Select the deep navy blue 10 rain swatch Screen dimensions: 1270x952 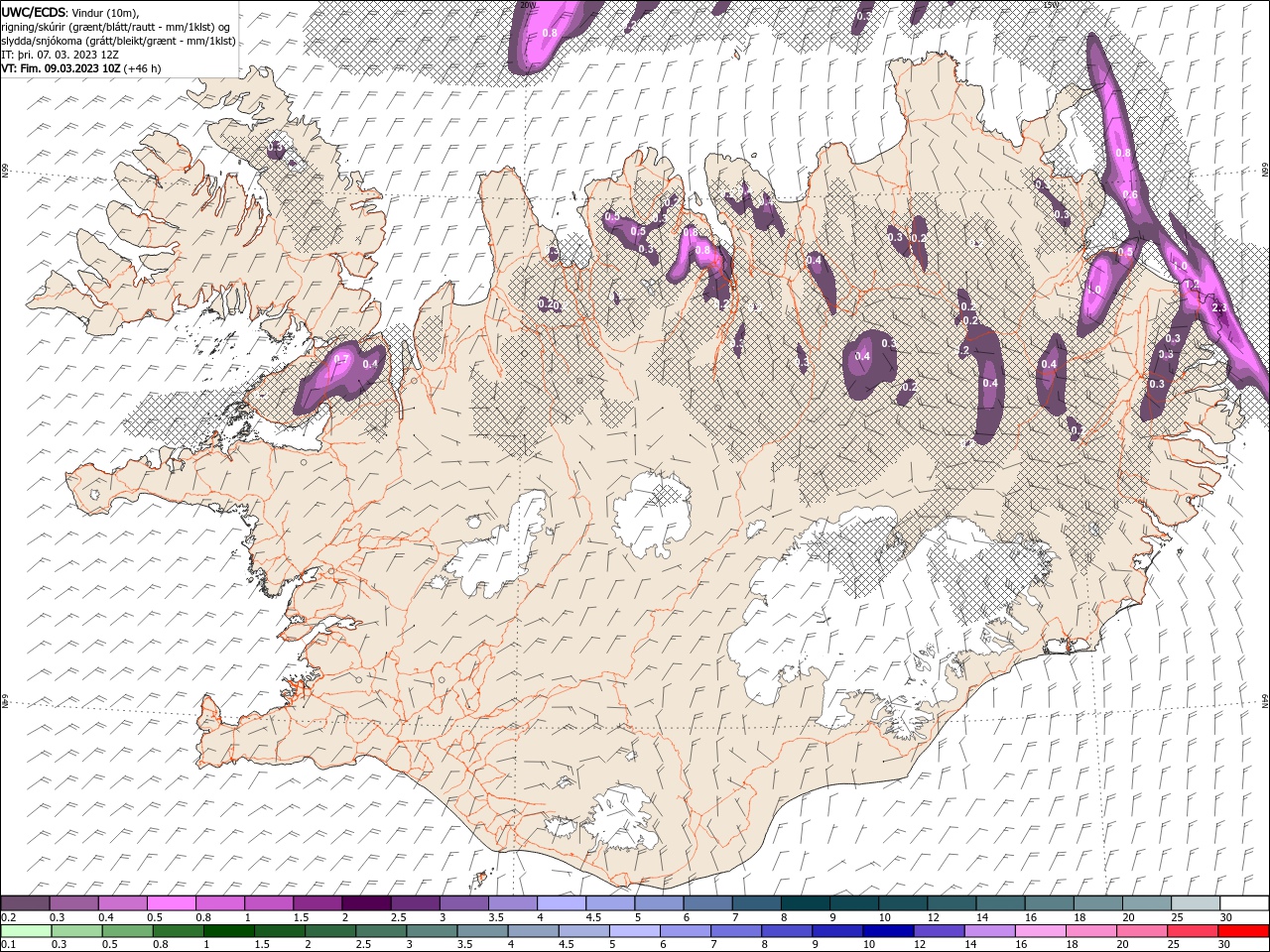coord(887,931)
